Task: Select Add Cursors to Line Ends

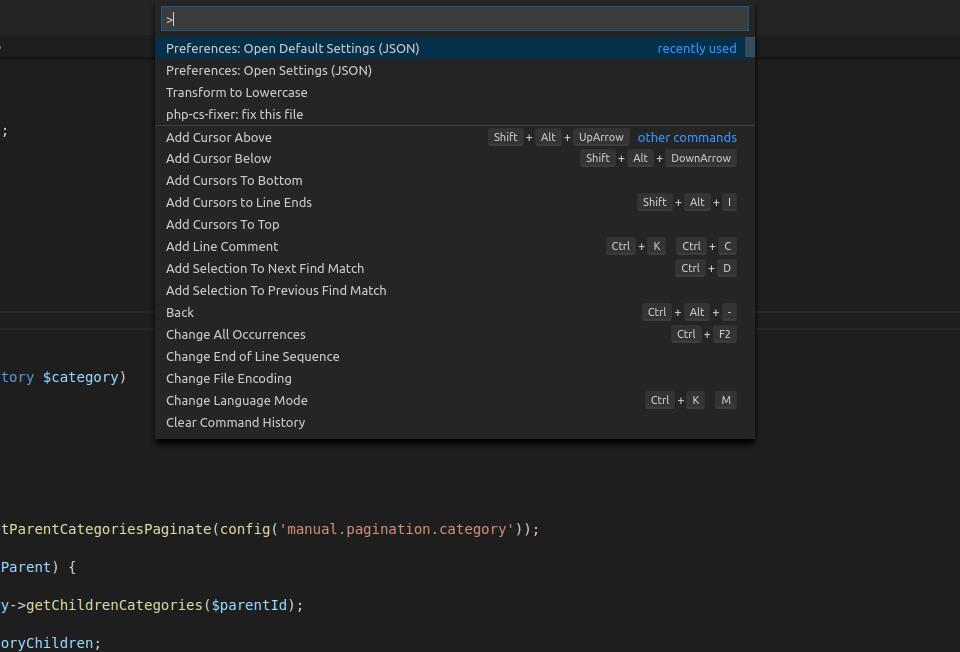Action: click(239, 202)
